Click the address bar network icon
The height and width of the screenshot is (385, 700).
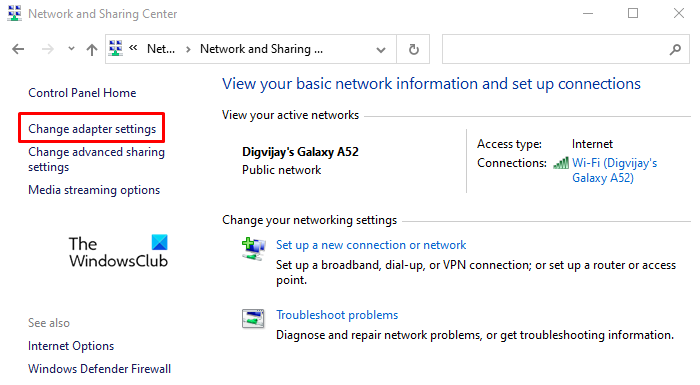coord(116,49)
